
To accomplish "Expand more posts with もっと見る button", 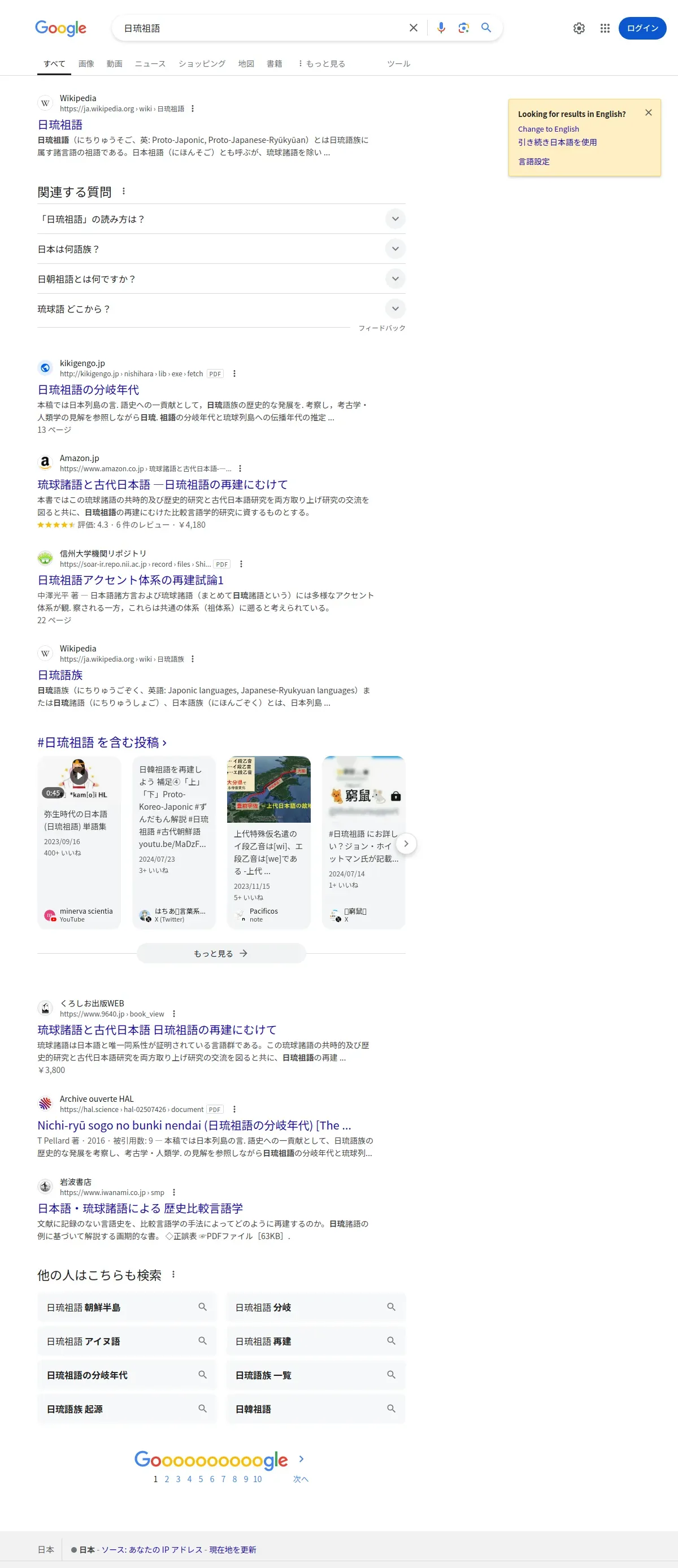I will (221, 953).
